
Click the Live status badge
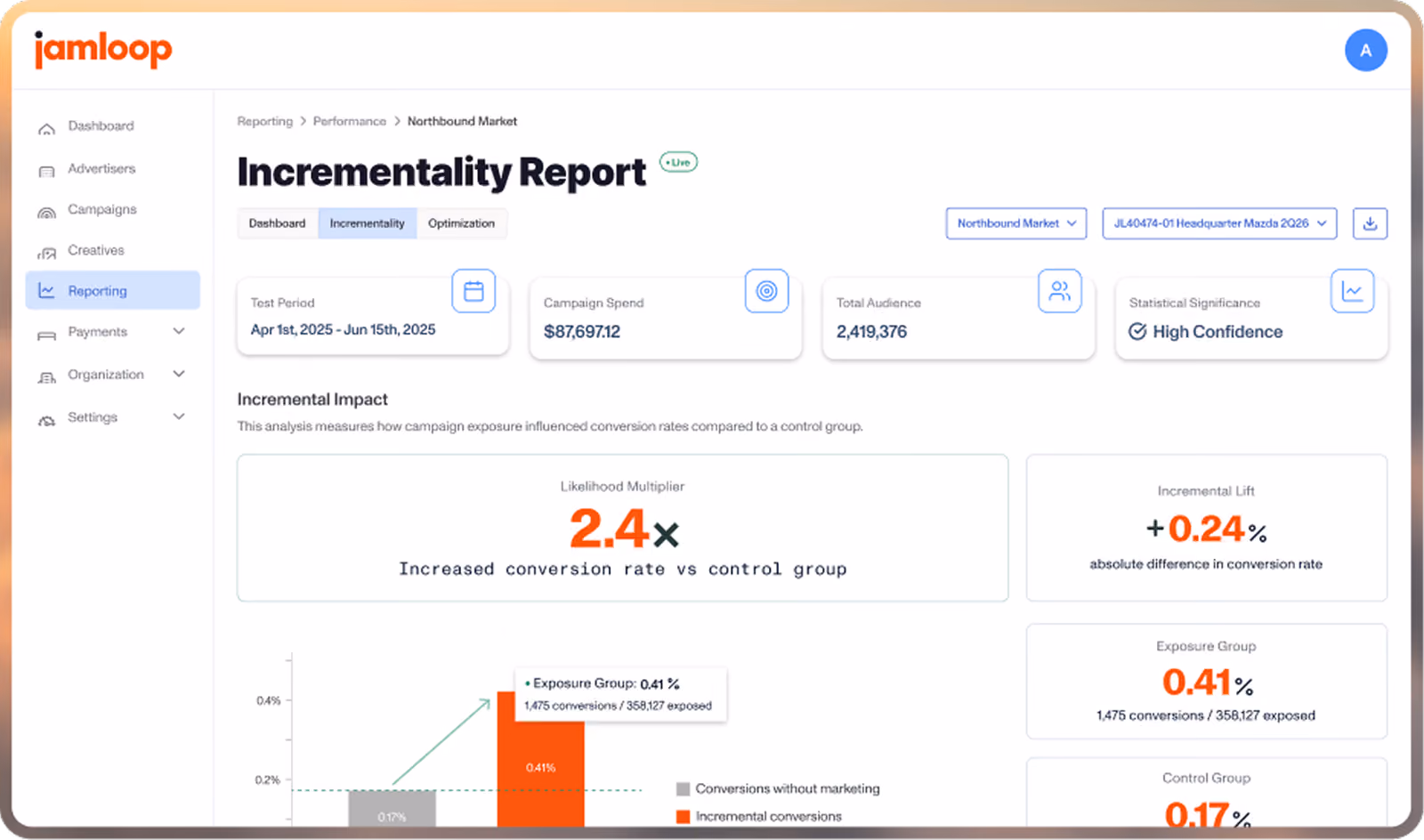tap(678, 162)
